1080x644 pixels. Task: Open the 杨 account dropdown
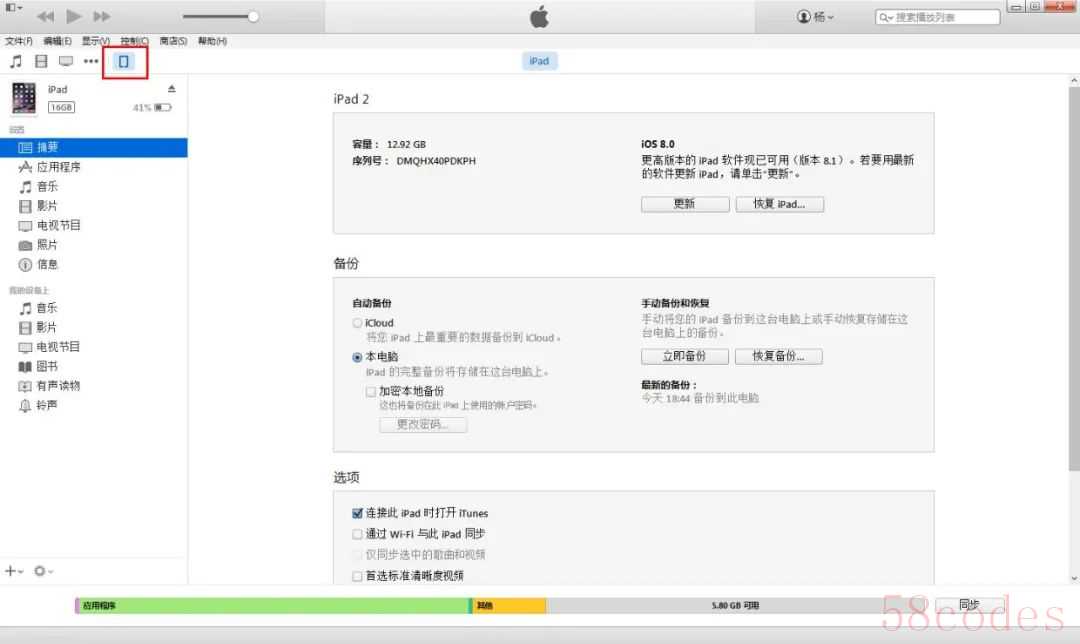coord(816,17)
